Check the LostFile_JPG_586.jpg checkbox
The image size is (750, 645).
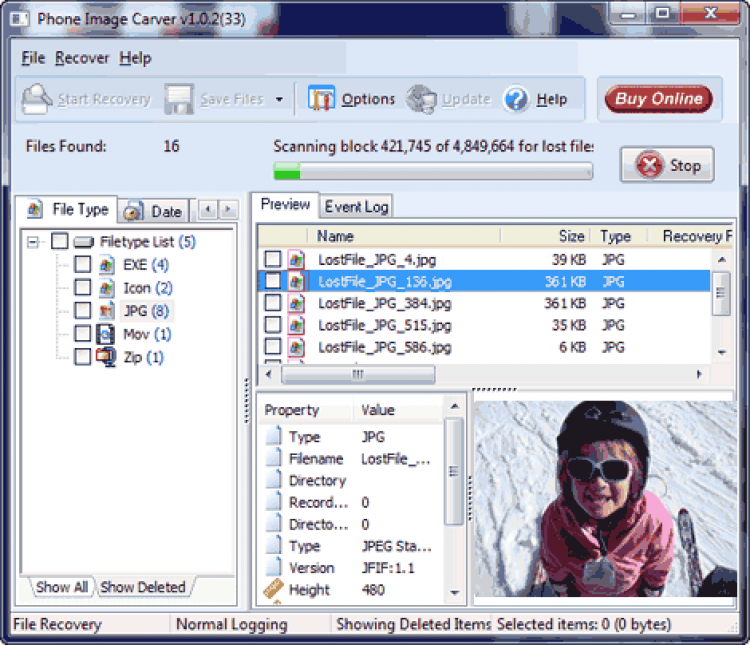273,346
